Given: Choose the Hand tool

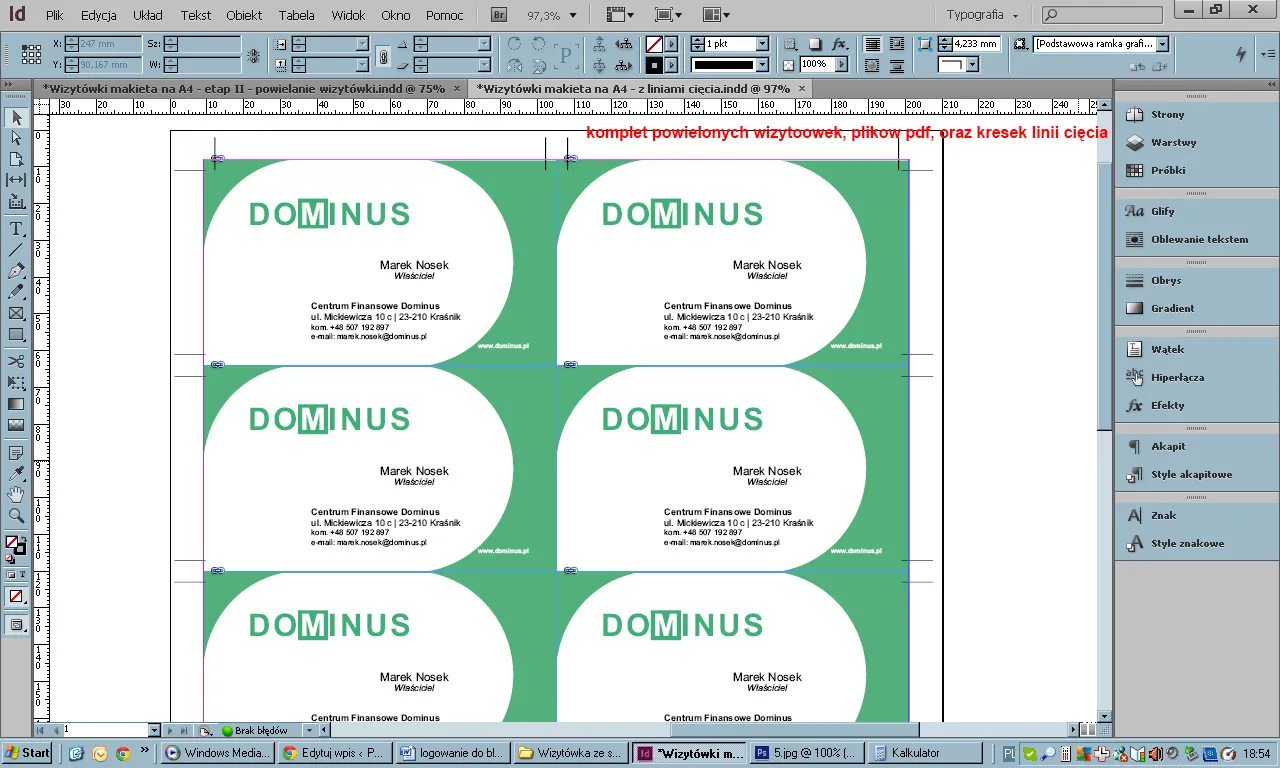Looking at the screenshot, I should coord(16,494).
